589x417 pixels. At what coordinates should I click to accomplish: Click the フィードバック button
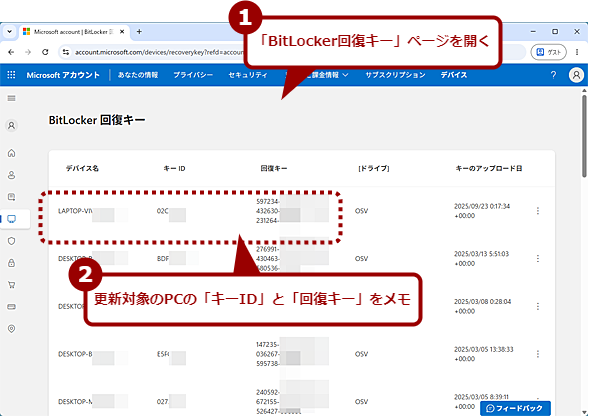point(515,408)
